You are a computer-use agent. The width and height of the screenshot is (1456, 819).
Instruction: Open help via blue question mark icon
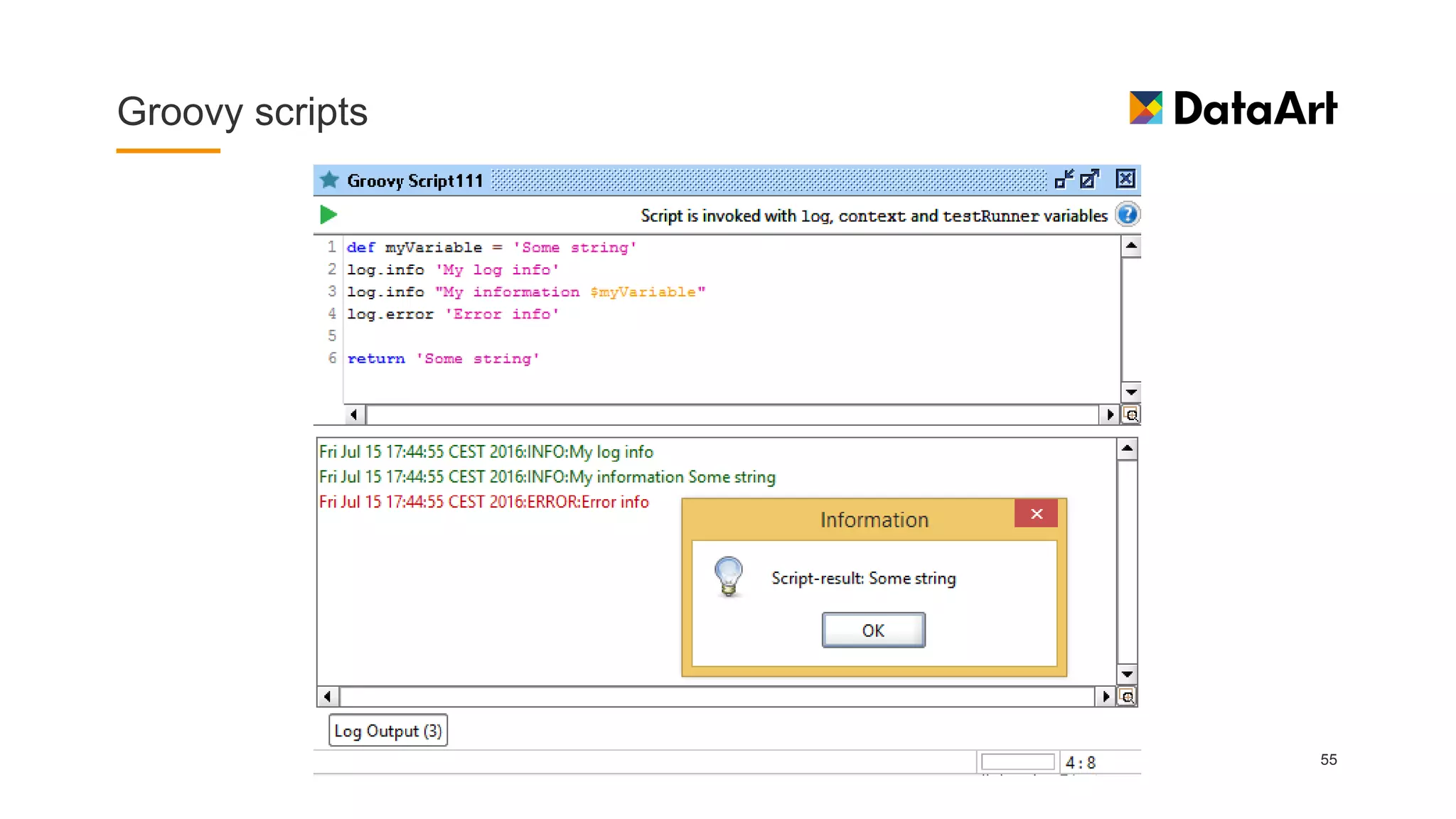tap(1127, 215)
